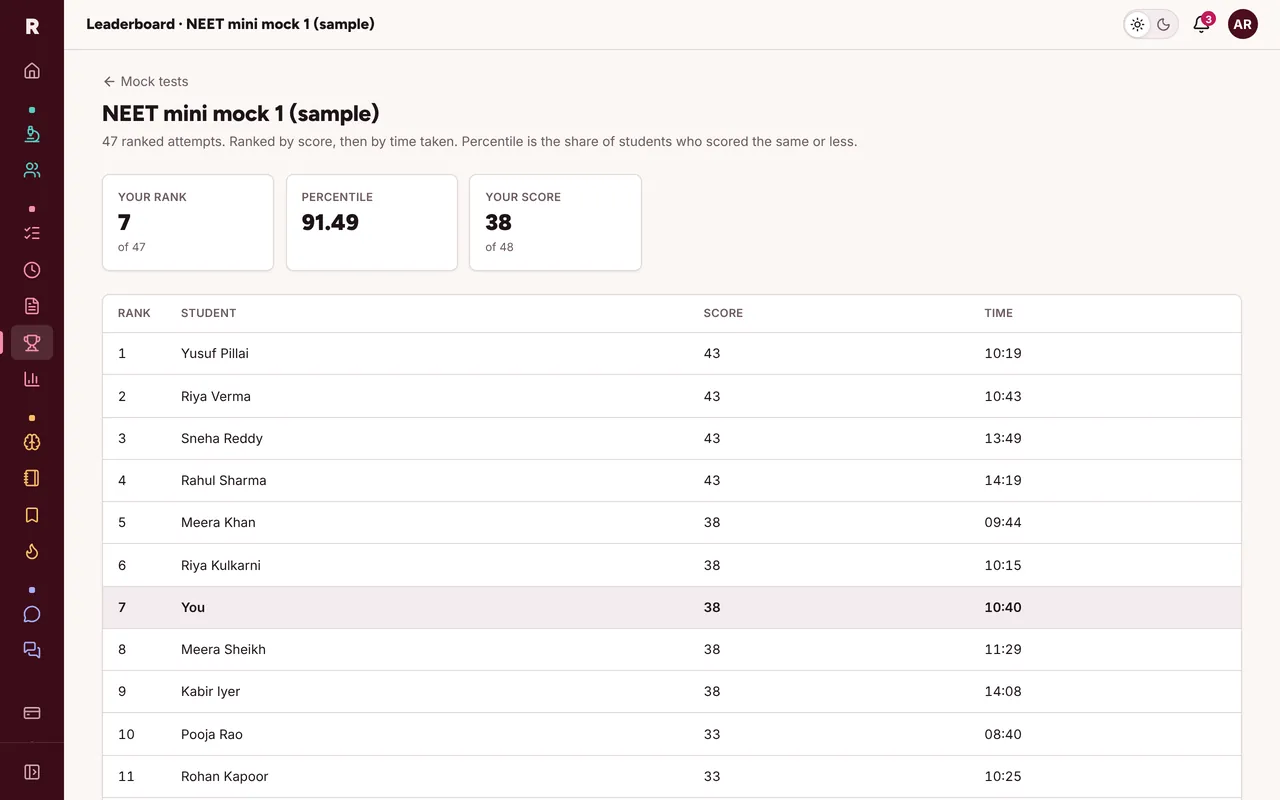Click the credit card billing icon
This screenshot has height=800, width=1280.
click(x=32, y=713)
